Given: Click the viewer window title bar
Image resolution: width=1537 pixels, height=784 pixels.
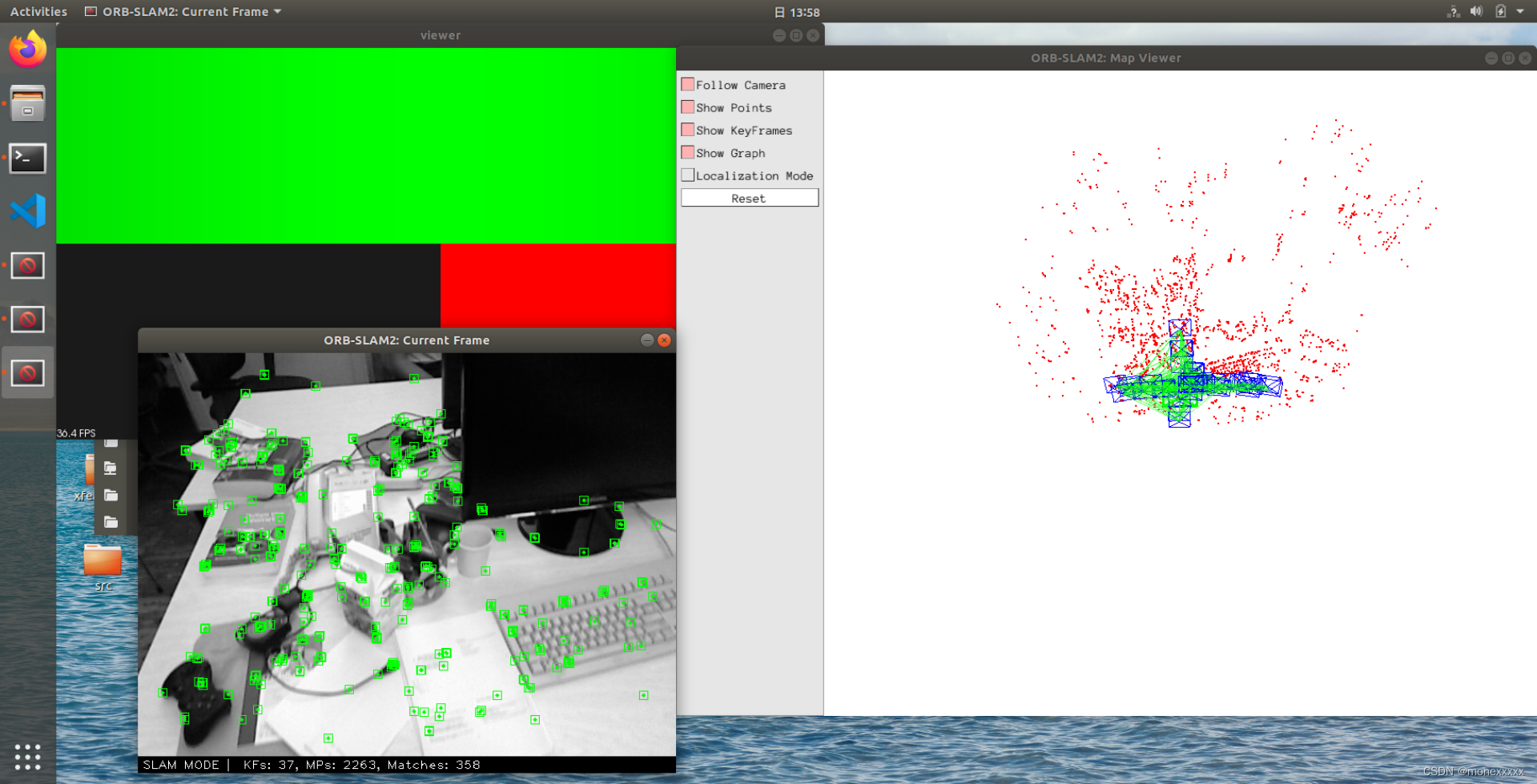Looking at the screenshot, I should tap(440, 35).
